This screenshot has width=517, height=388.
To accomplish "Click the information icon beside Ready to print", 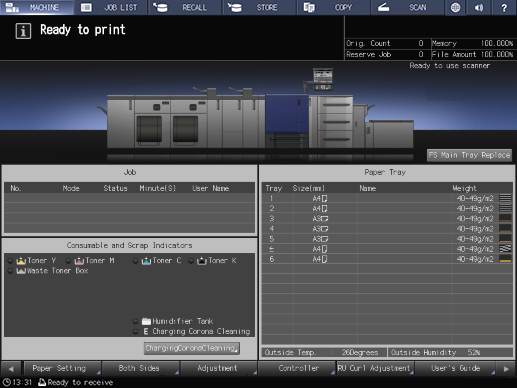I will click(23, 31).
